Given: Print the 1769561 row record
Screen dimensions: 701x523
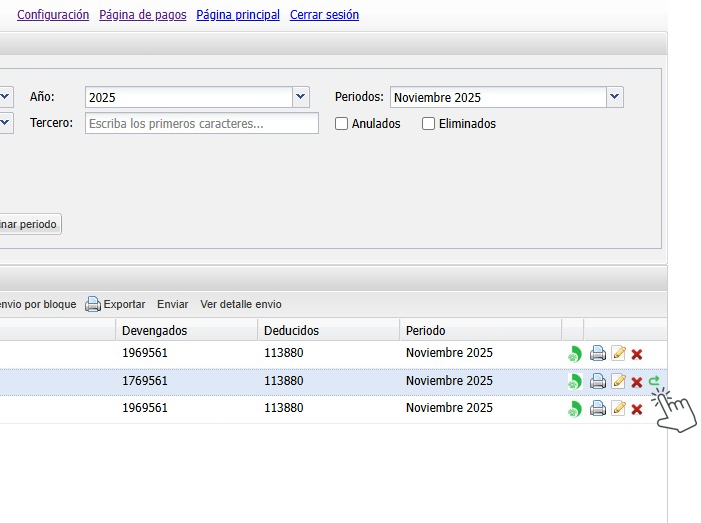Looking at the screenshot, I should click(x=598, y=381).
